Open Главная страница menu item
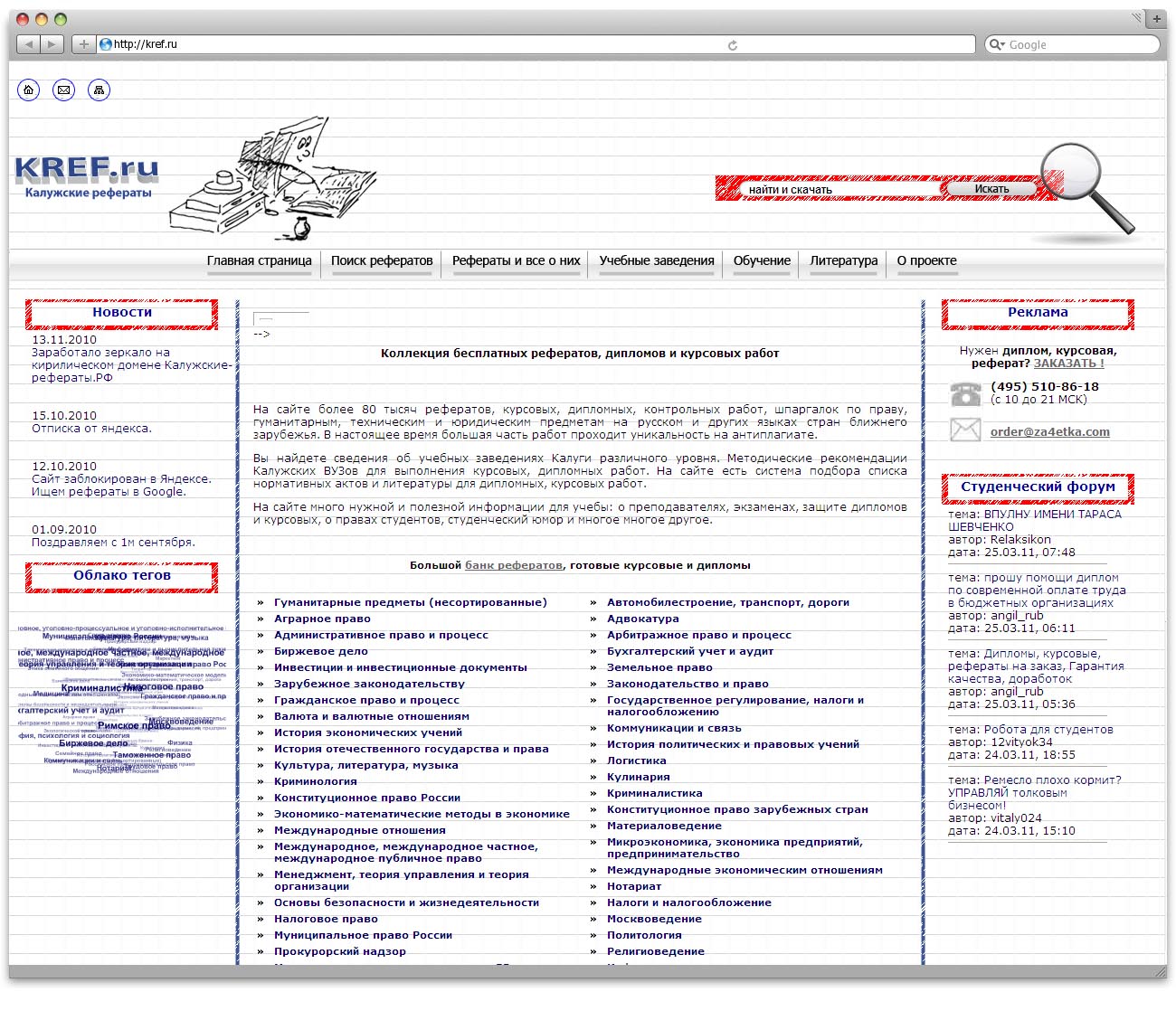Viewport: 1176px width, 1011px height. (x=260, y=260)
